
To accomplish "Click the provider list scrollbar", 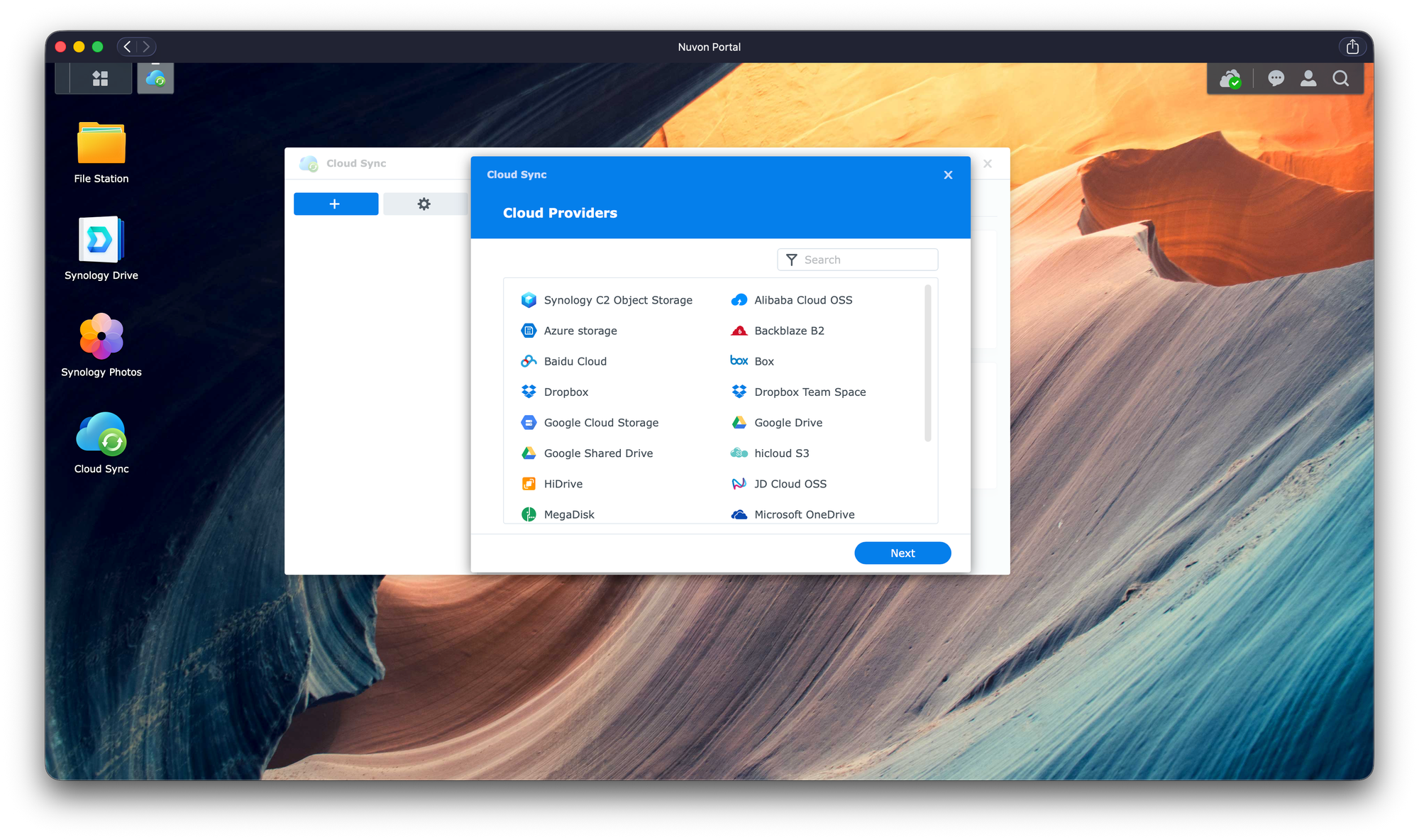I will pos(927,363).
